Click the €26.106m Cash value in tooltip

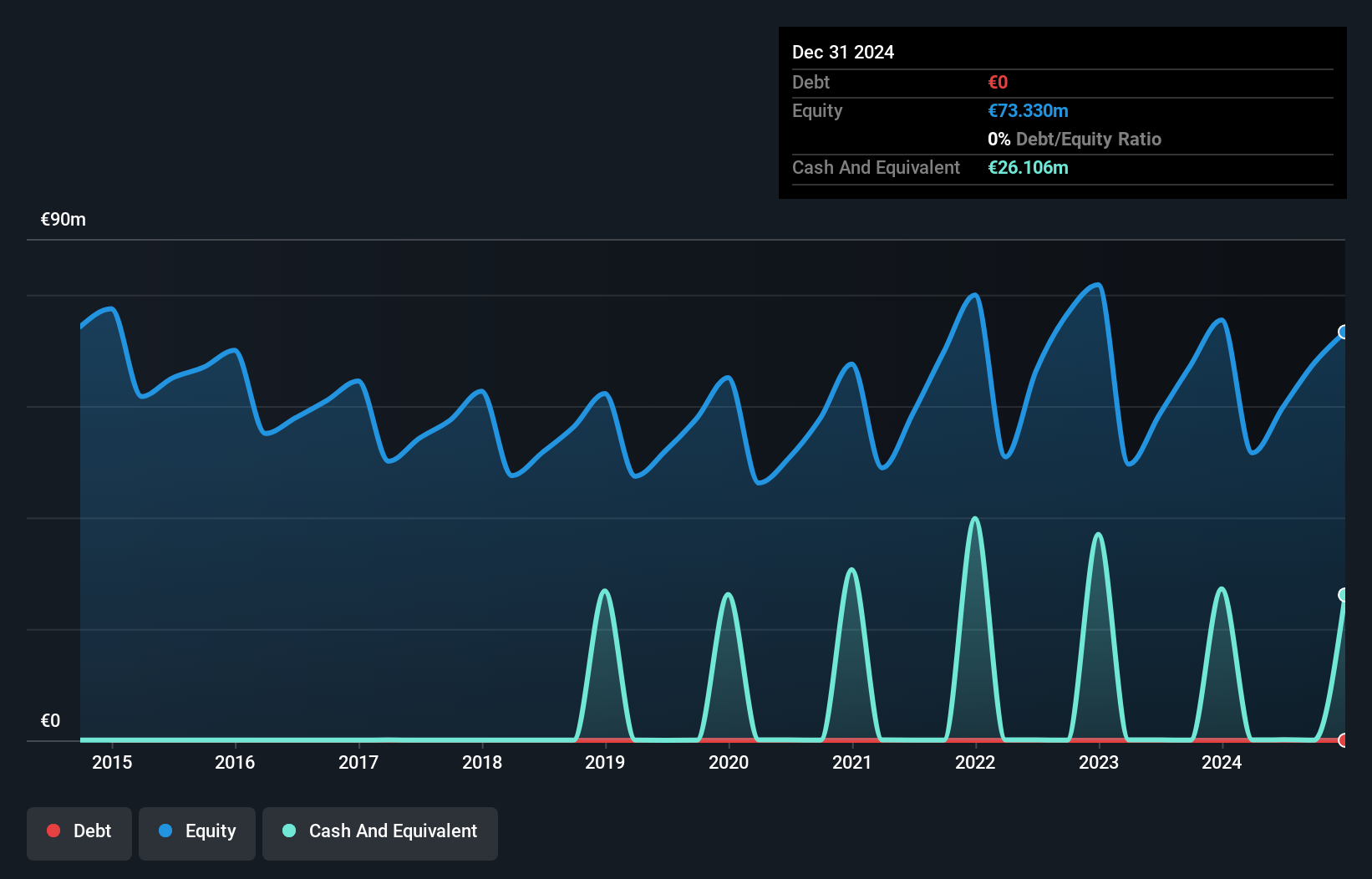(1029, 167)
